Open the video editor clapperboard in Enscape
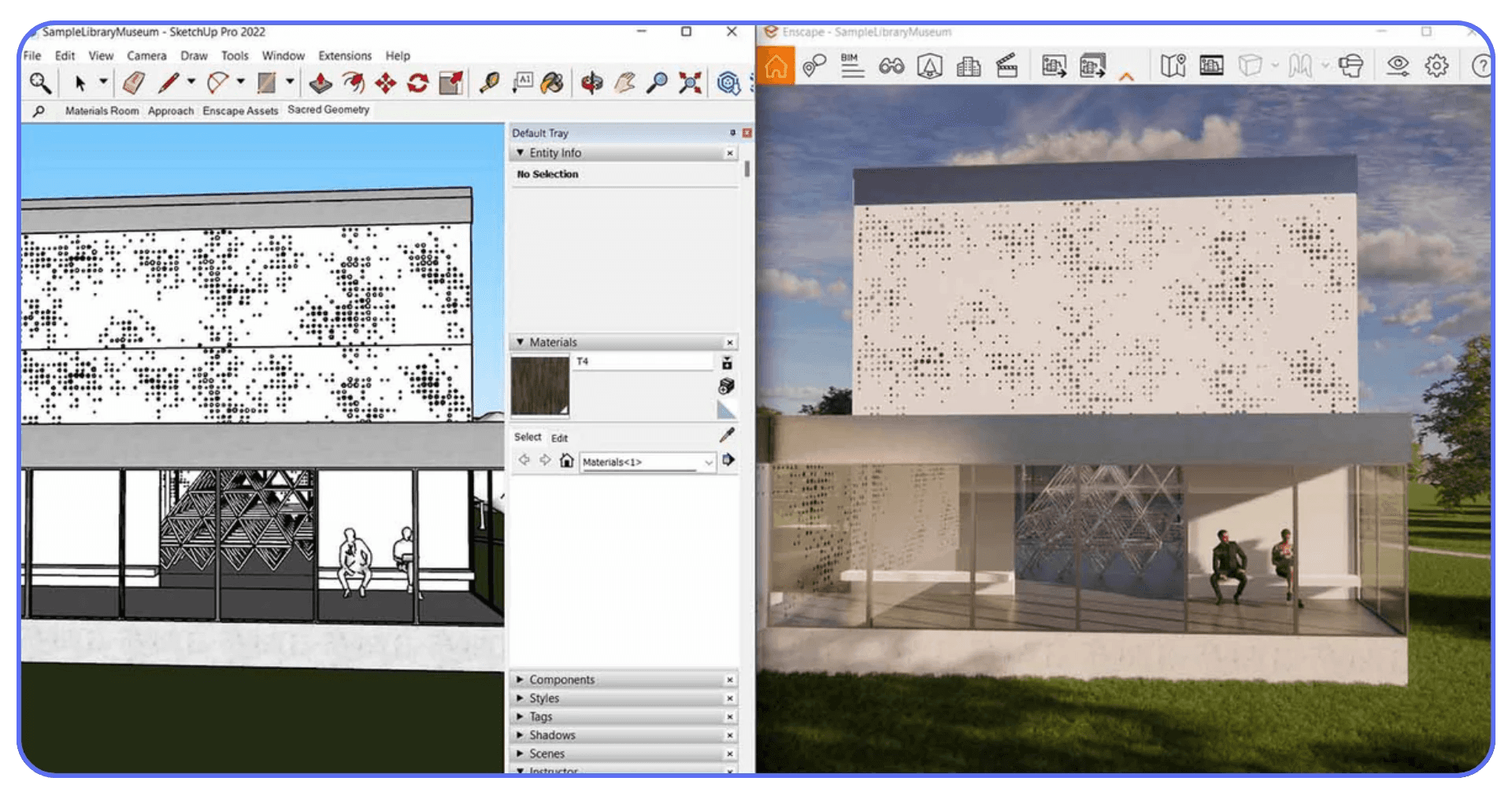This screenshot has width=1512, height=800. (1007, 66)
